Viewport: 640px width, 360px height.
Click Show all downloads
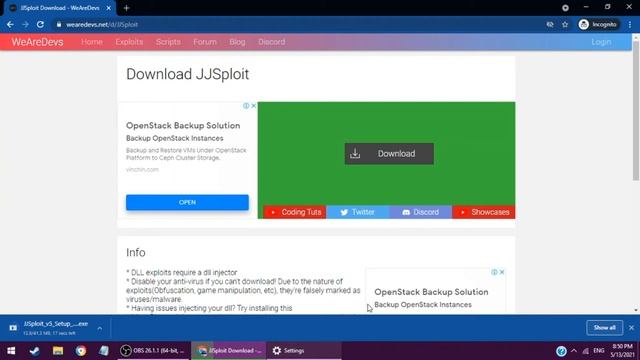(x=604, y=328)
